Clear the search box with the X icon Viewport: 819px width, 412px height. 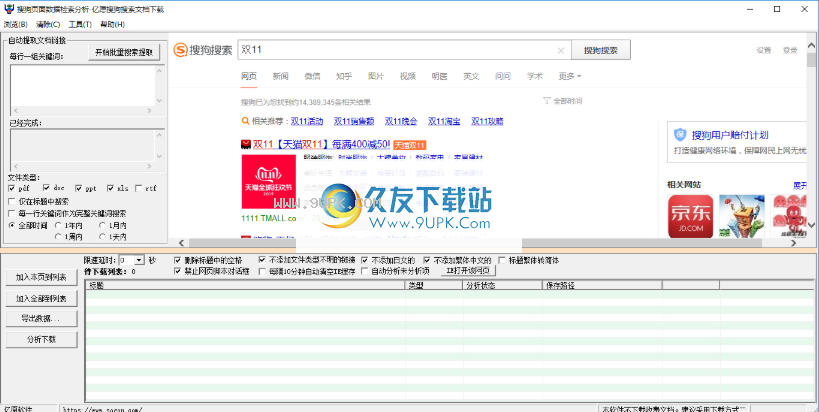click(x=560, y=51)
